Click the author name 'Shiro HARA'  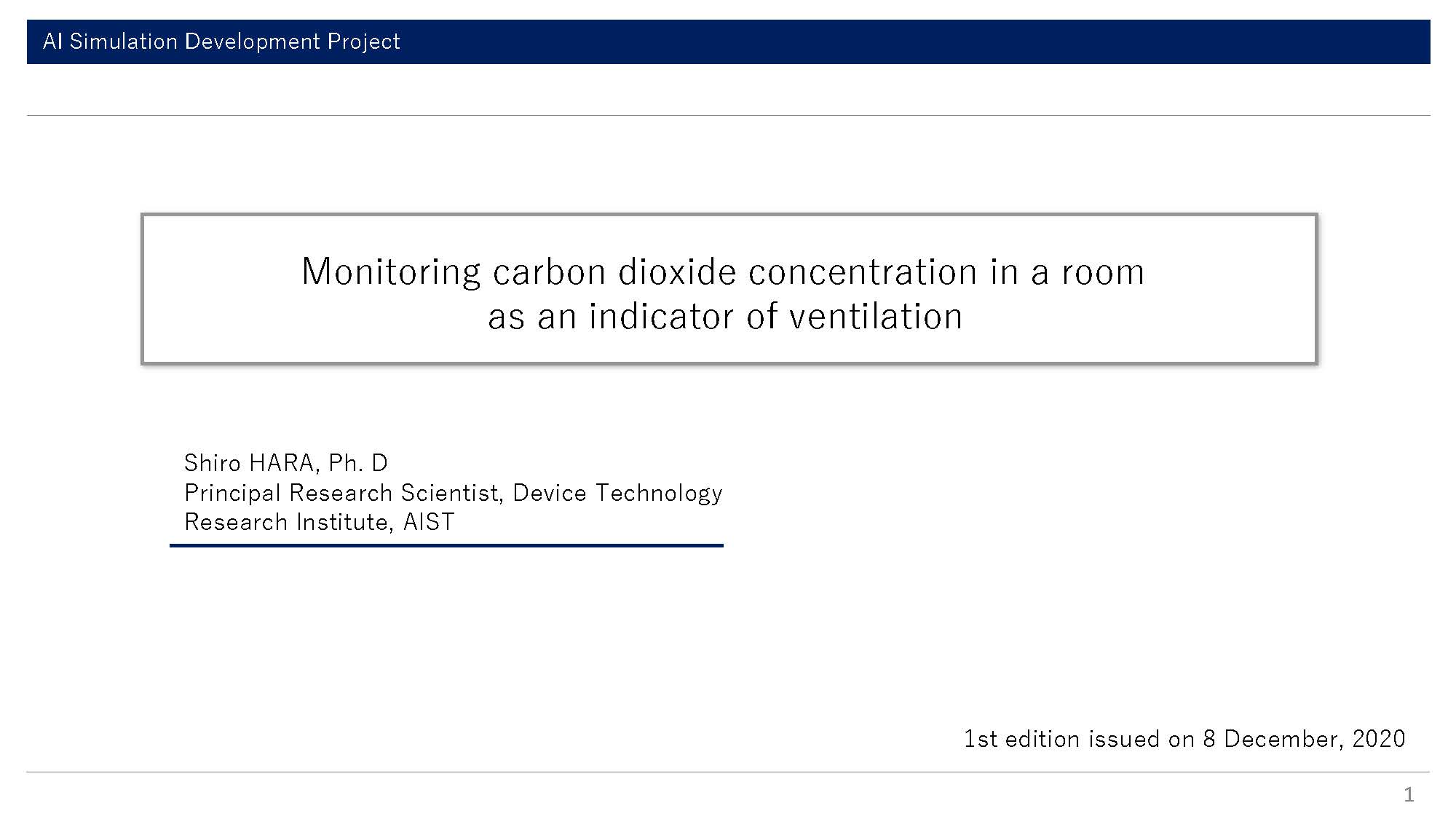[x=248, y=463]
